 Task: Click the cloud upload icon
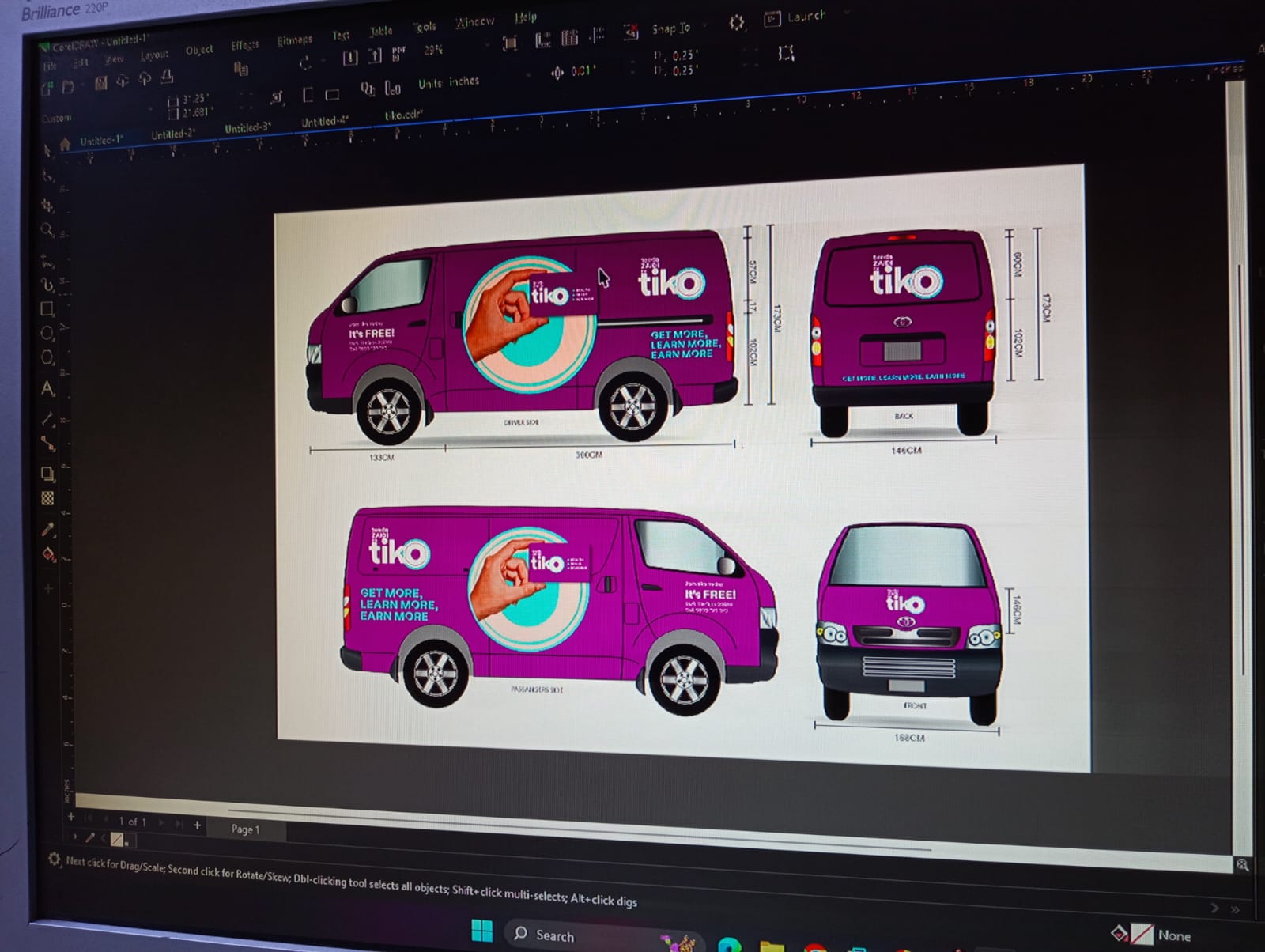click(x=145, y=78)
